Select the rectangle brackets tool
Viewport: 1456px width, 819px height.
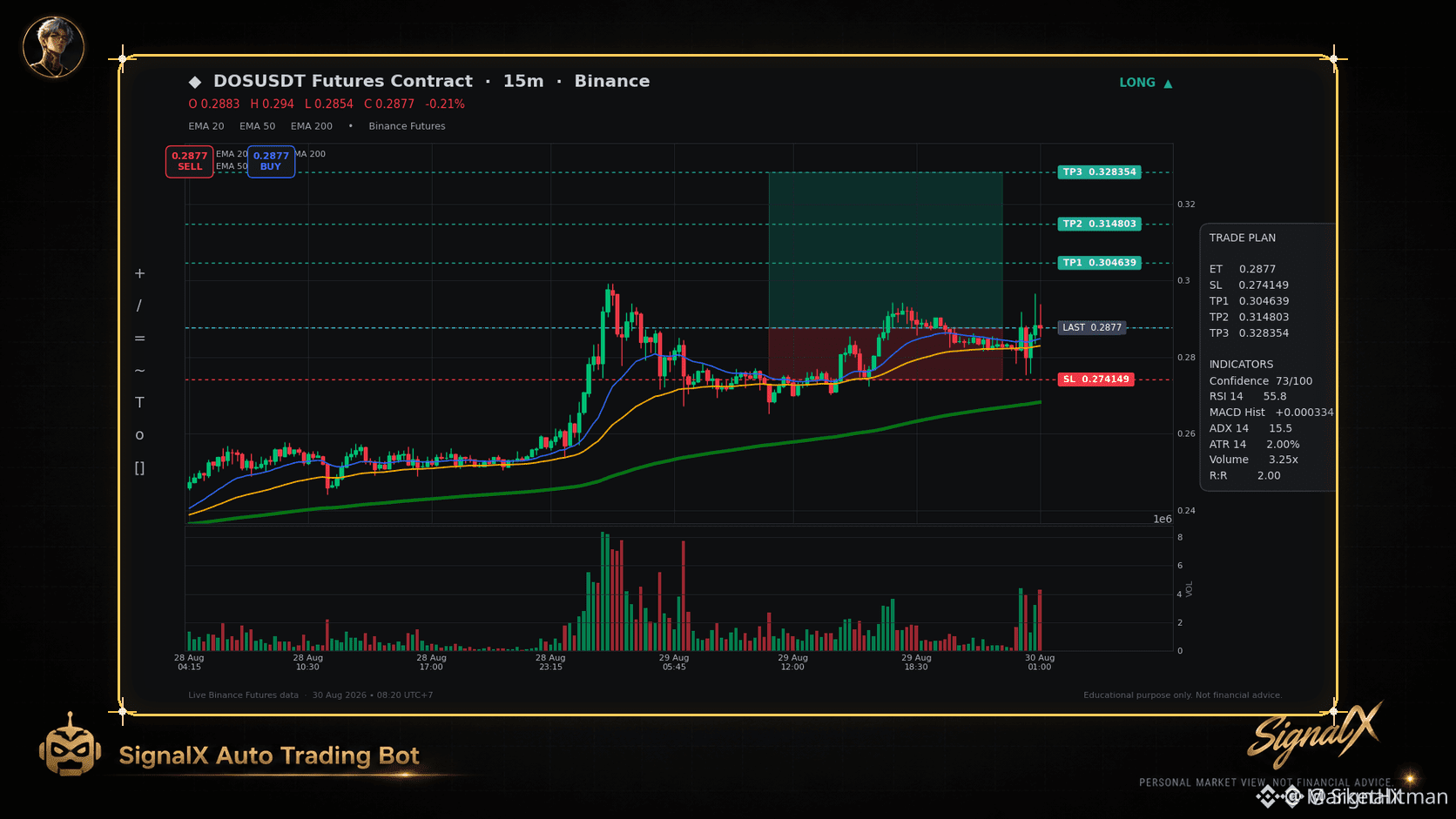[x=139, y=467]
